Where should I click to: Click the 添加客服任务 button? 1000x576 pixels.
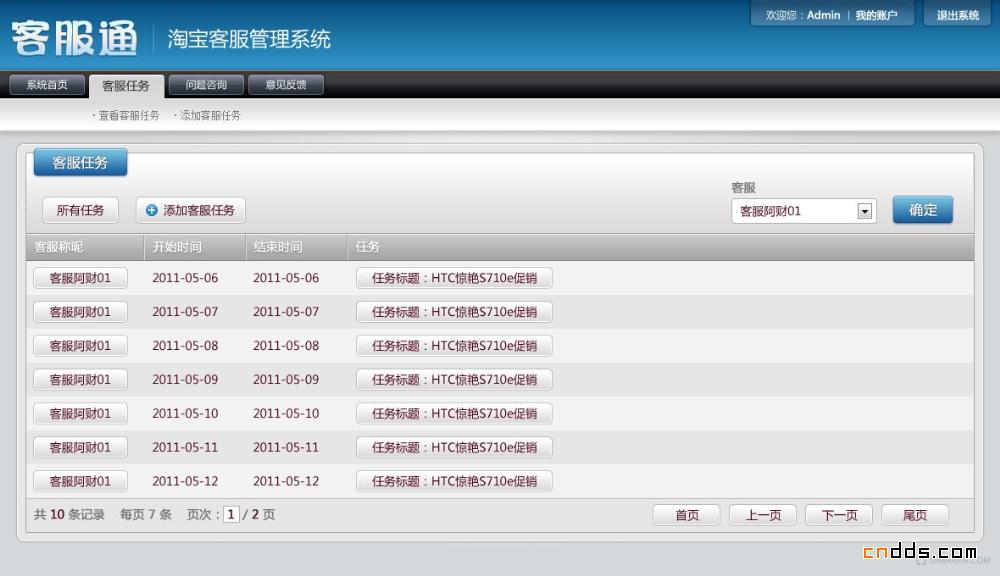click(x=191, y=210)
